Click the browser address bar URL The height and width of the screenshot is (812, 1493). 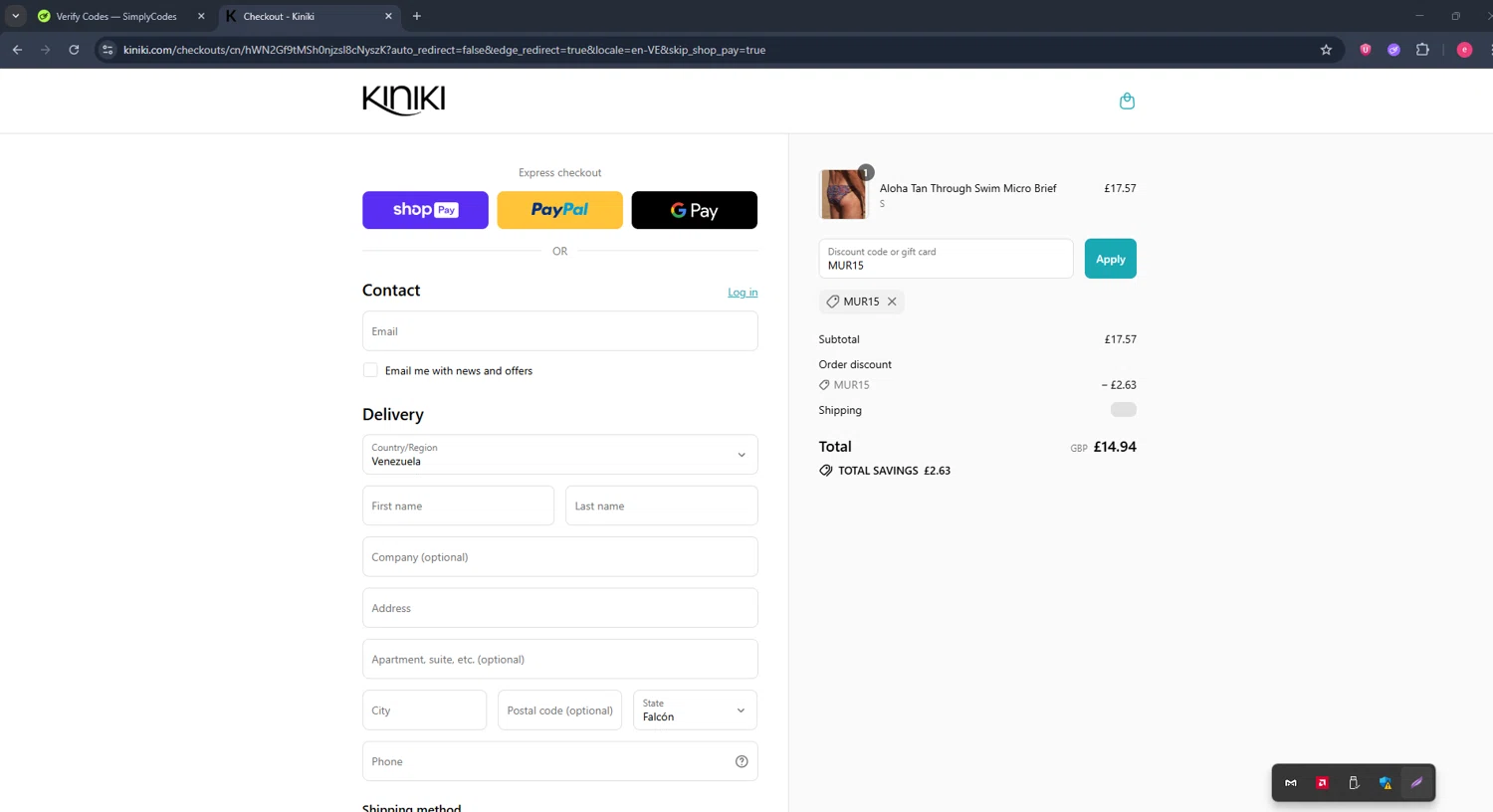(444, 50)
